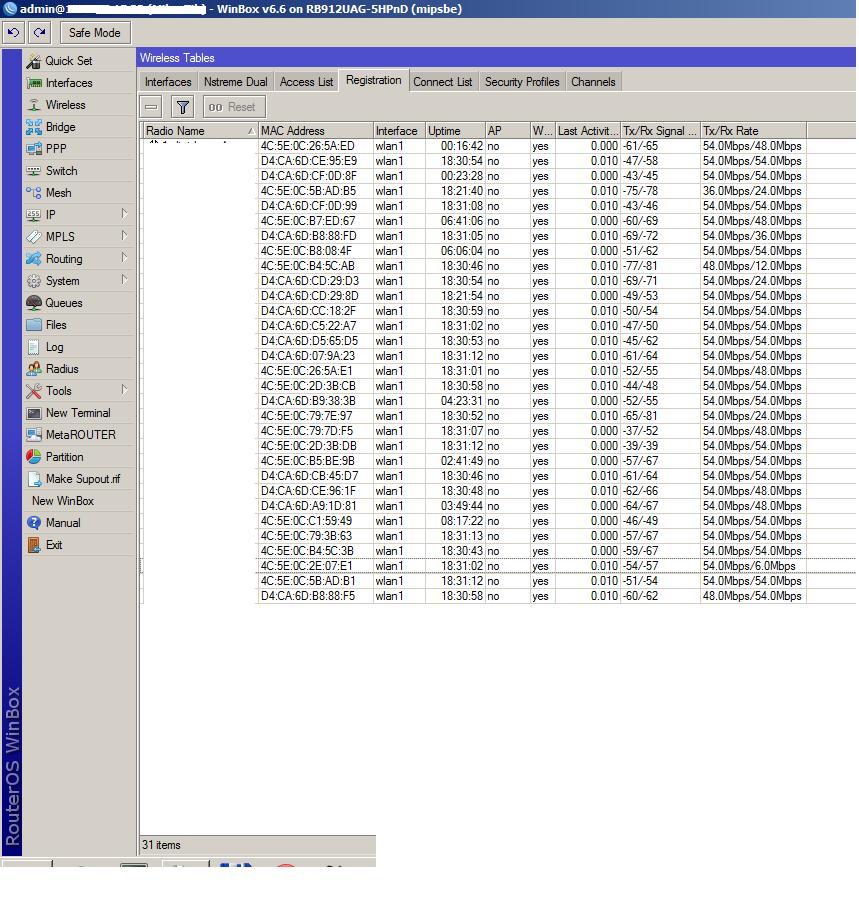The image size is (859, 902).
Task: Click New WinBox in sidebar
Action: point(62,501)
